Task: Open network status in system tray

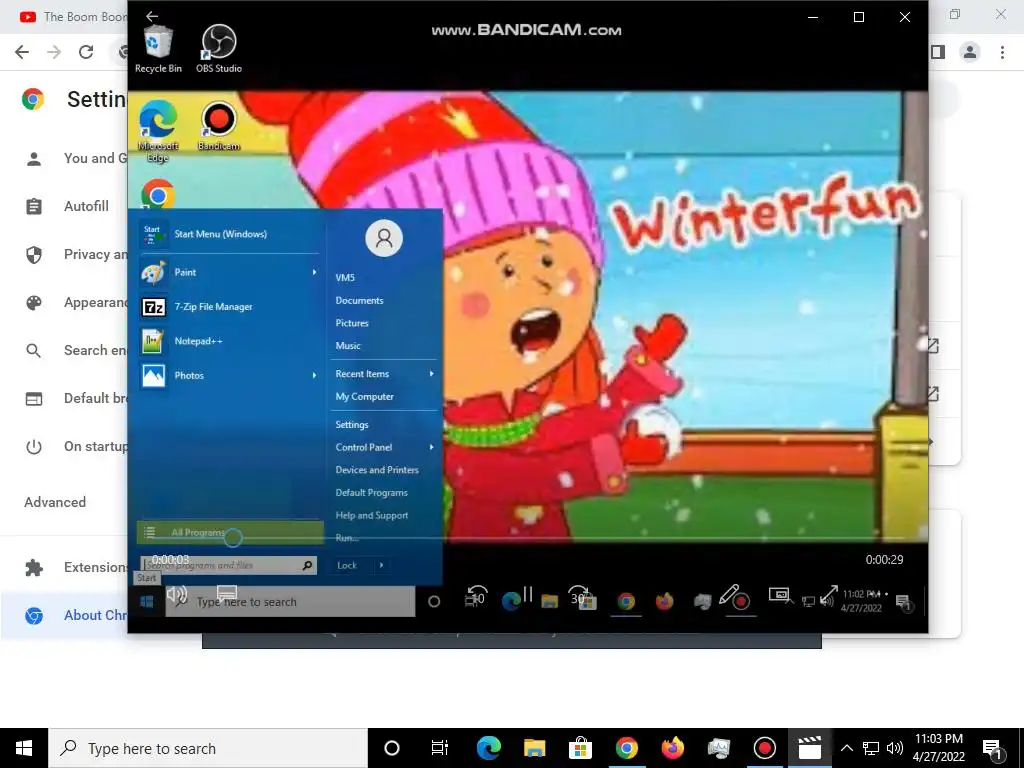Action: (x=871, y=748)
